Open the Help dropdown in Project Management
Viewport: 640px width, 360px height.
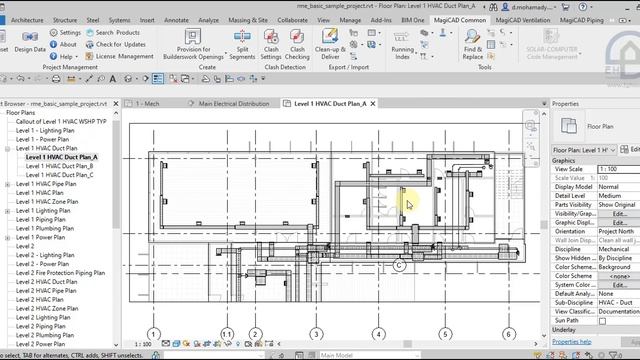[x=64, y=56]
